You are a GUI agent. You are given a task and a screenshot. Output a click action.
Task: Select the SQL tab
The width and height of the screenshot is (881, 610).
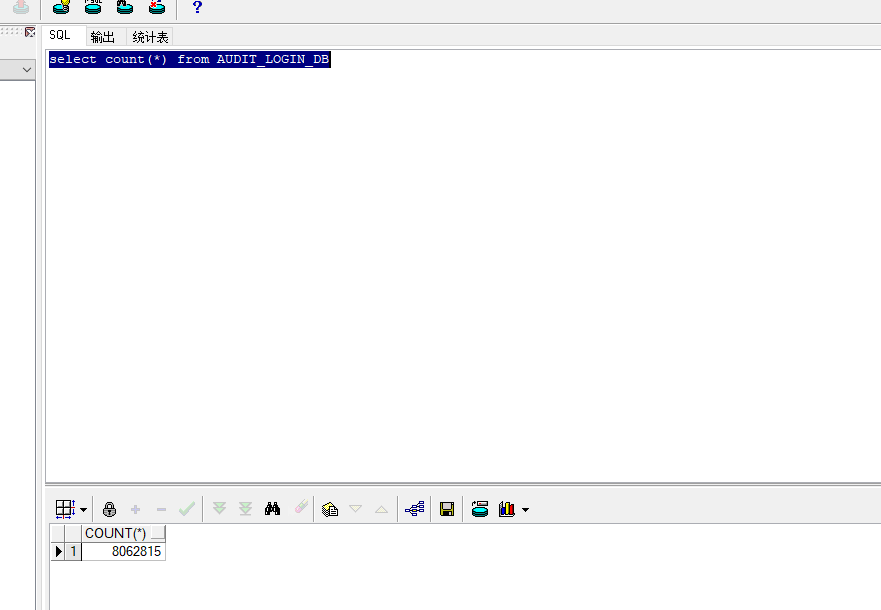(60, 35)
